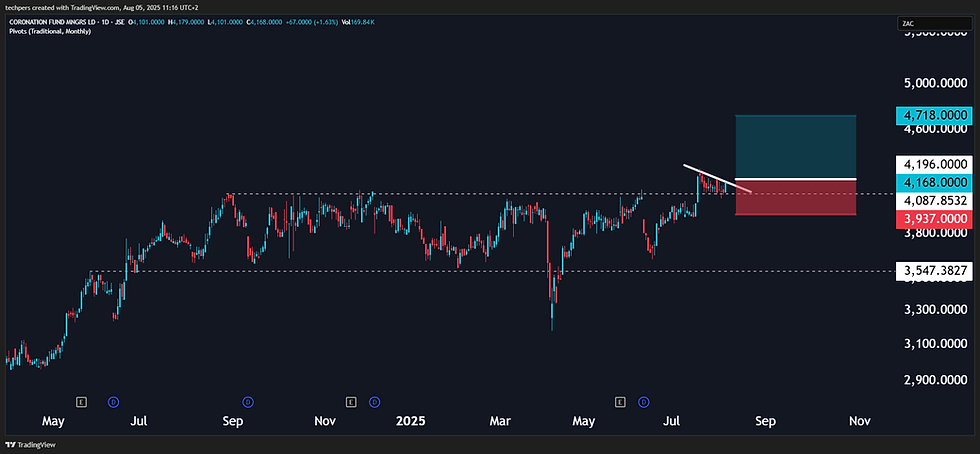The height and width of the screenshot is (454, 980).
Task: Open the latest dividend marker before Jul 2025
Action: [x=644, y=401]
